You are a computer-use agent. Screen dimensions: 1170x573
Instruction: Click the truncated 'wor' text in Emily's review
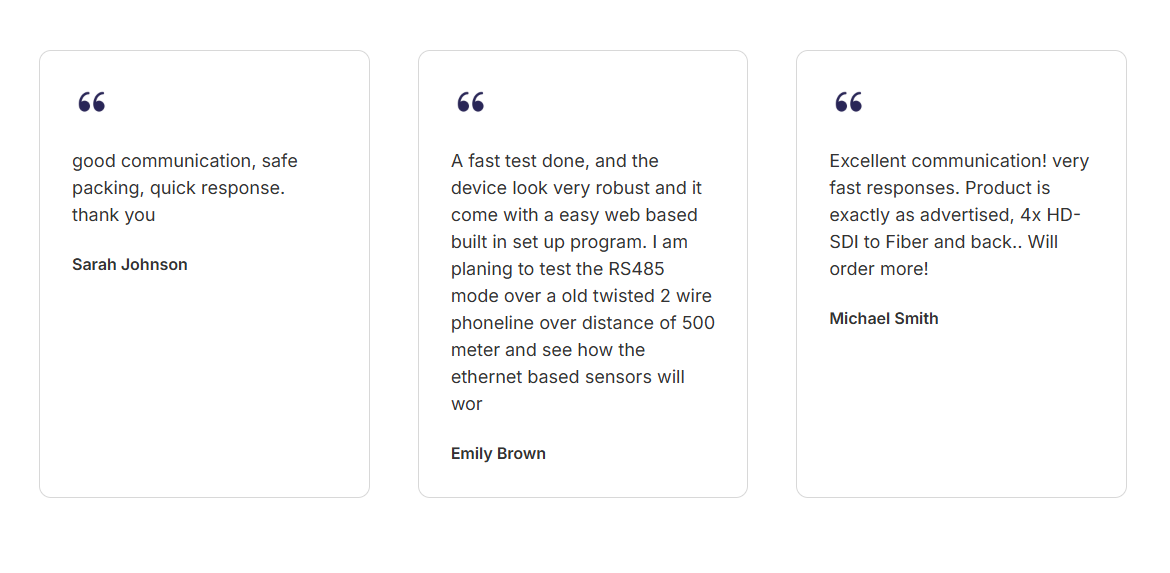point(467,404)
